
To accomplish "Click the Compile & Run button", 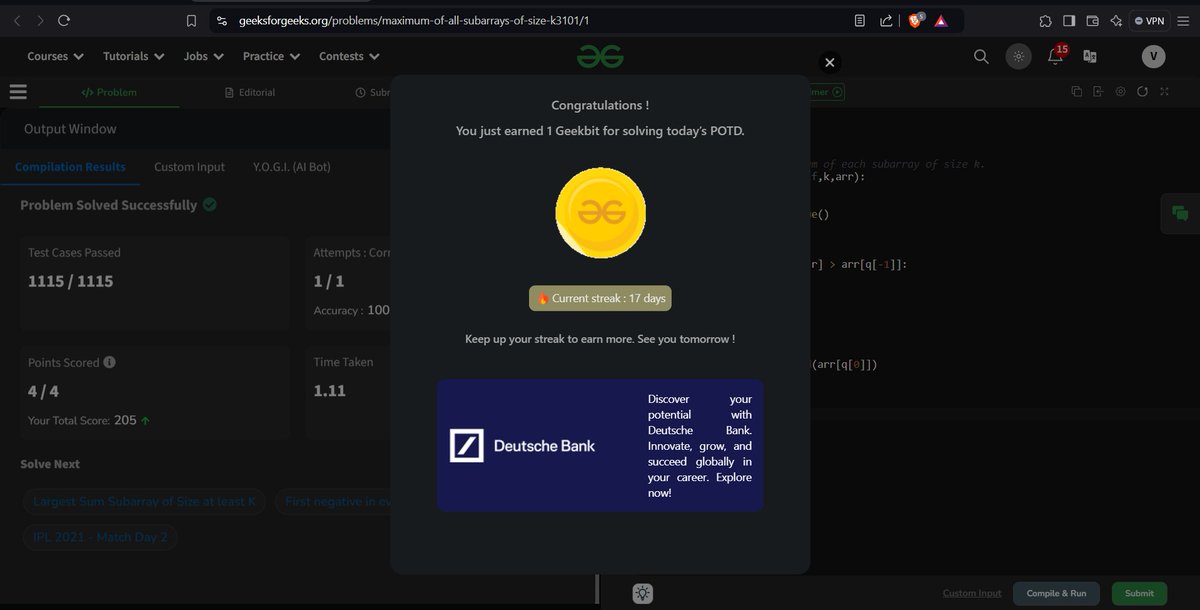I will click(1056, 593).
